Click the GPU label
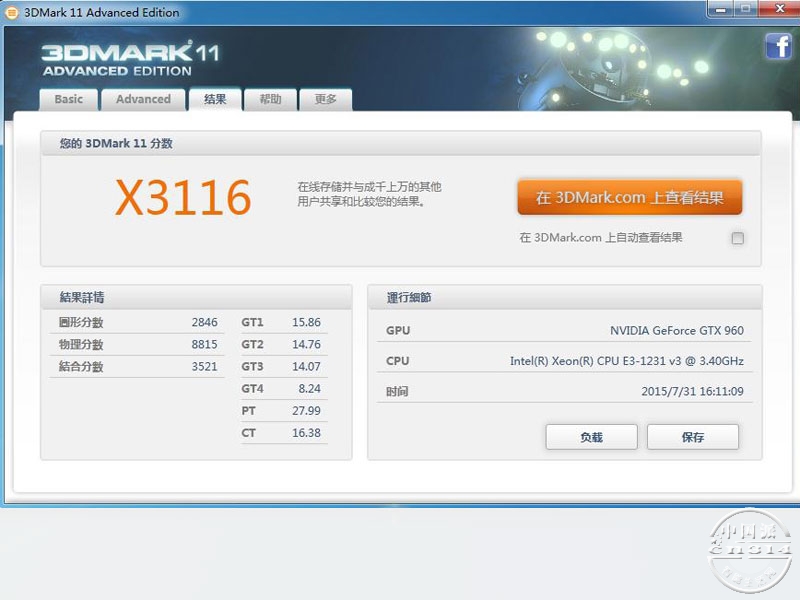Screen dimensions: 800x600 click(x=398, y=331)
